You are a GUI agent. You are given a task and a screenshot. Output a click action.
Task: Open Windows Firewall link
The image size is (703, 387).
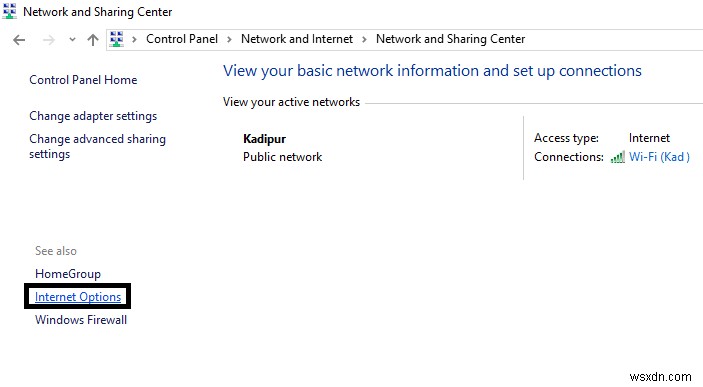coord(81,320)
